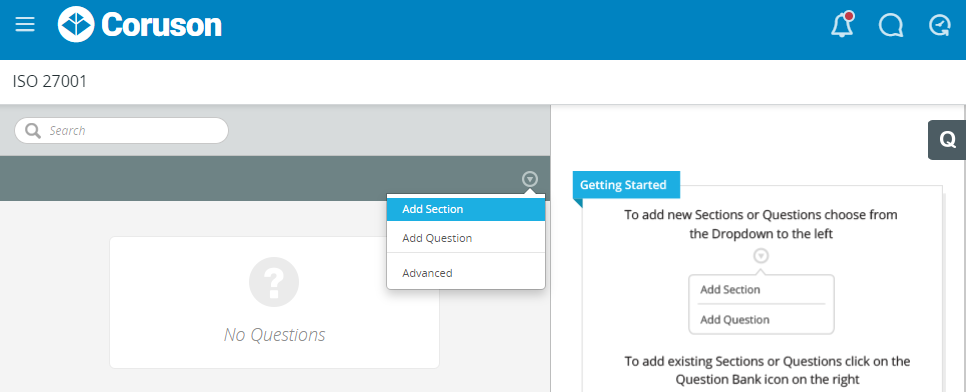
Task: Click the search magnifier icon
Action: (32, 131)
